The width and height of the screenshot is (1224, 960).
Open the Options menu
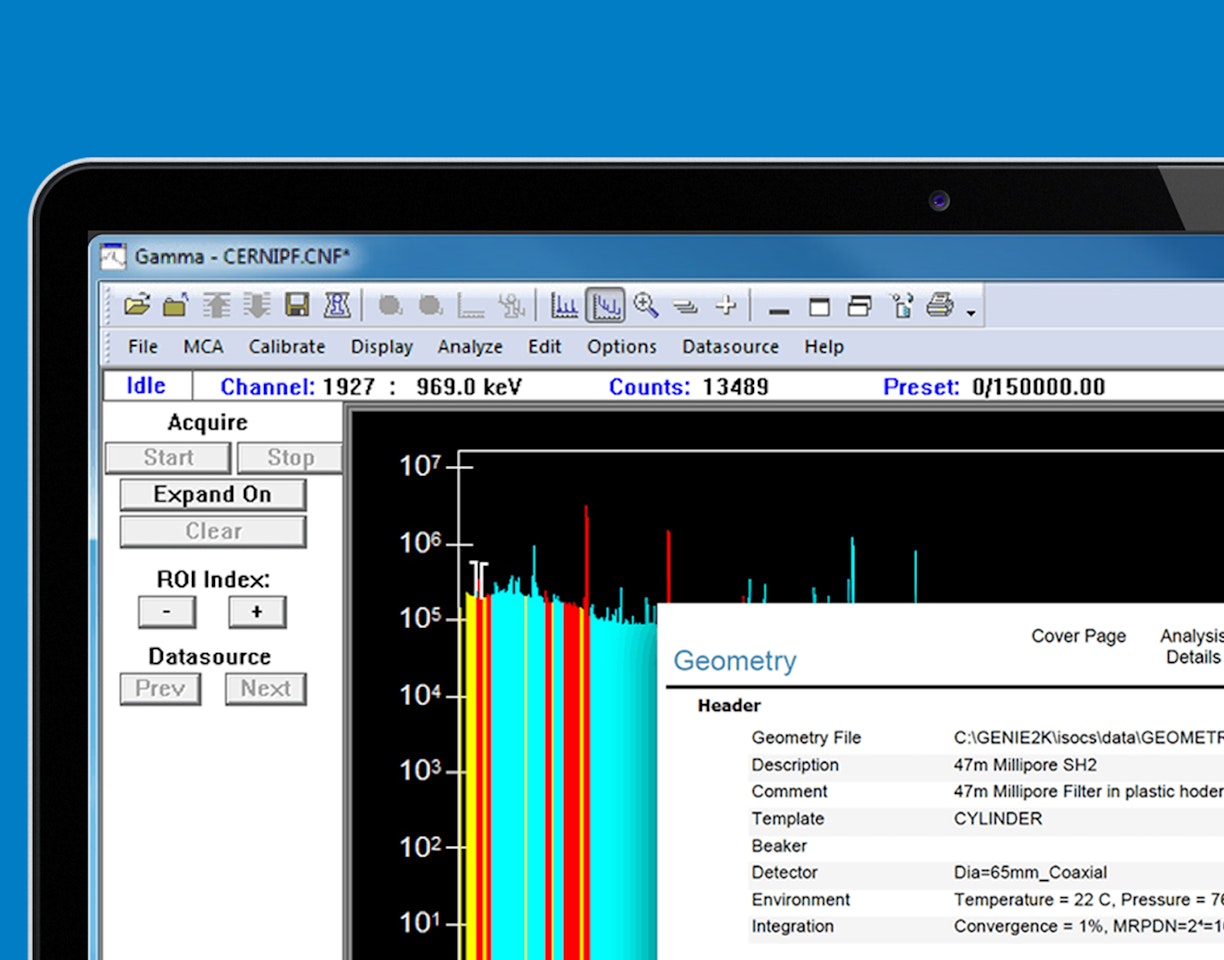[x=622, y=347]
